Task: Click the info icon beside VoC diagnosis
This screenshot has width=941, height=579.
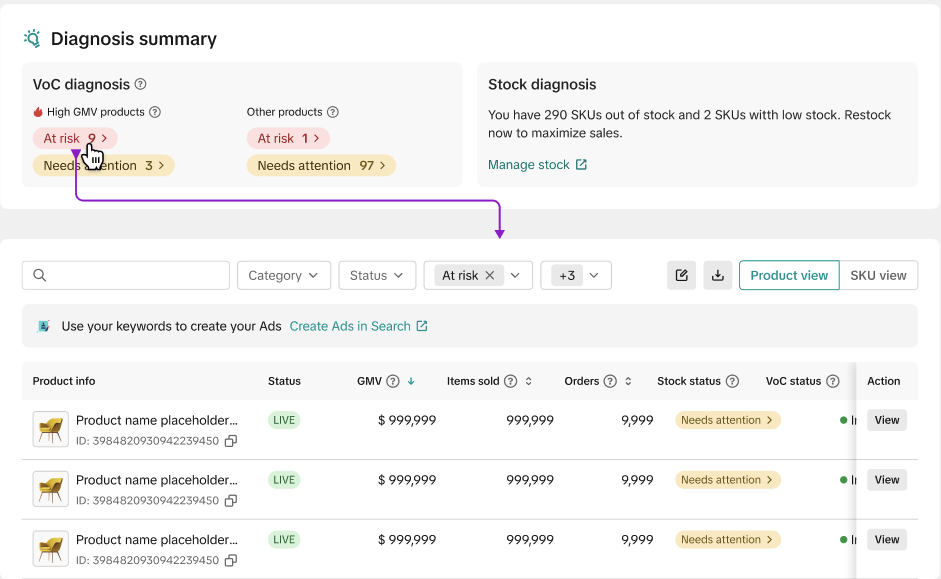Action: click(x=141, y=85)
